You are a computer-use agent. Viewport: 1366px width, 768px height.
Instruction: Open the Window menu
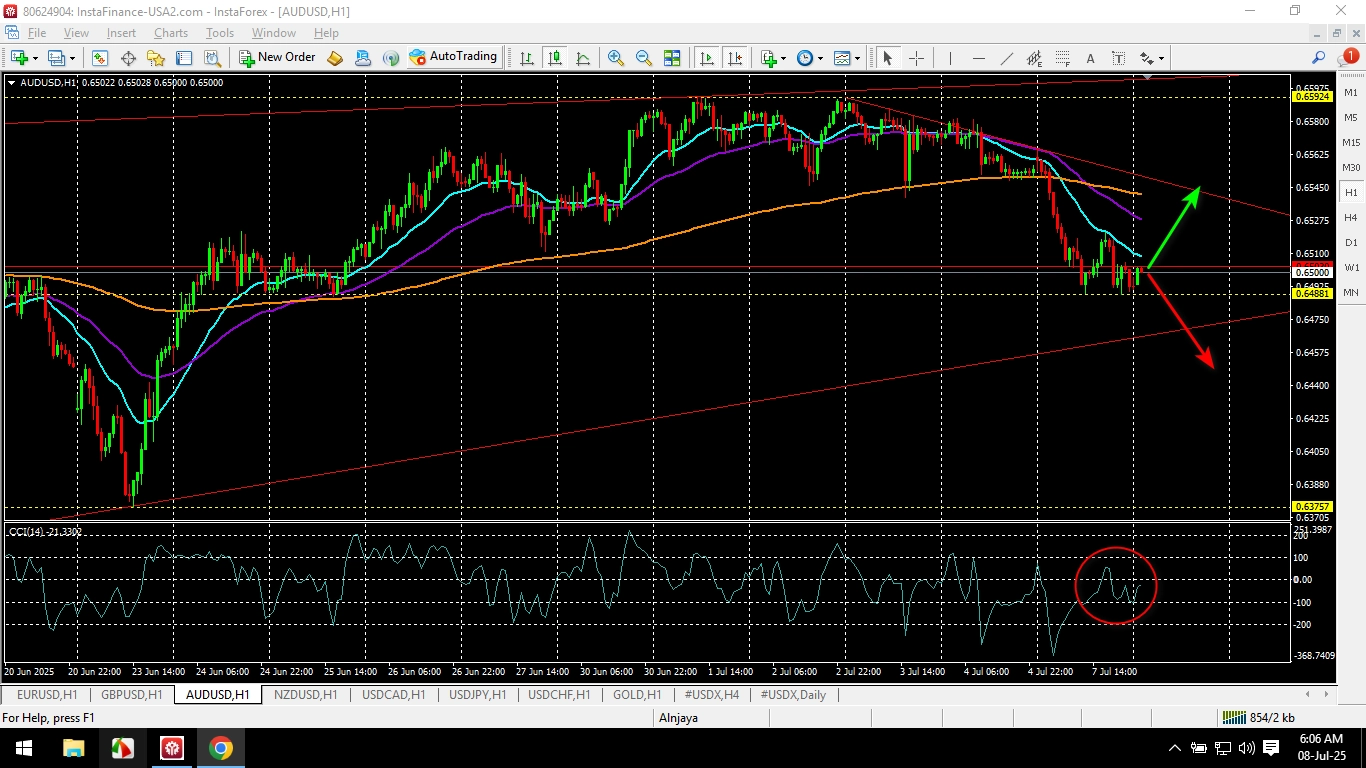click(x=273, y=33)
